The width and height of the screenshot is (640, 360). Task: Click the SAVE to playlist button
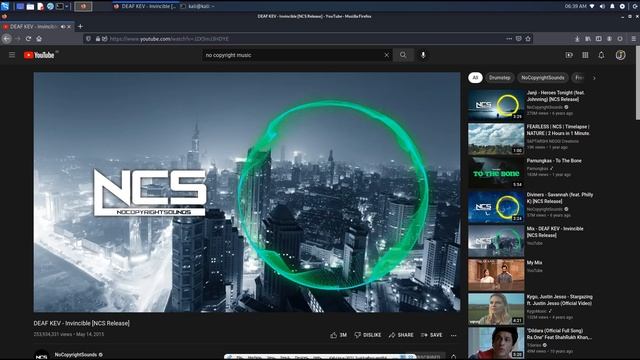coord(431,335)
